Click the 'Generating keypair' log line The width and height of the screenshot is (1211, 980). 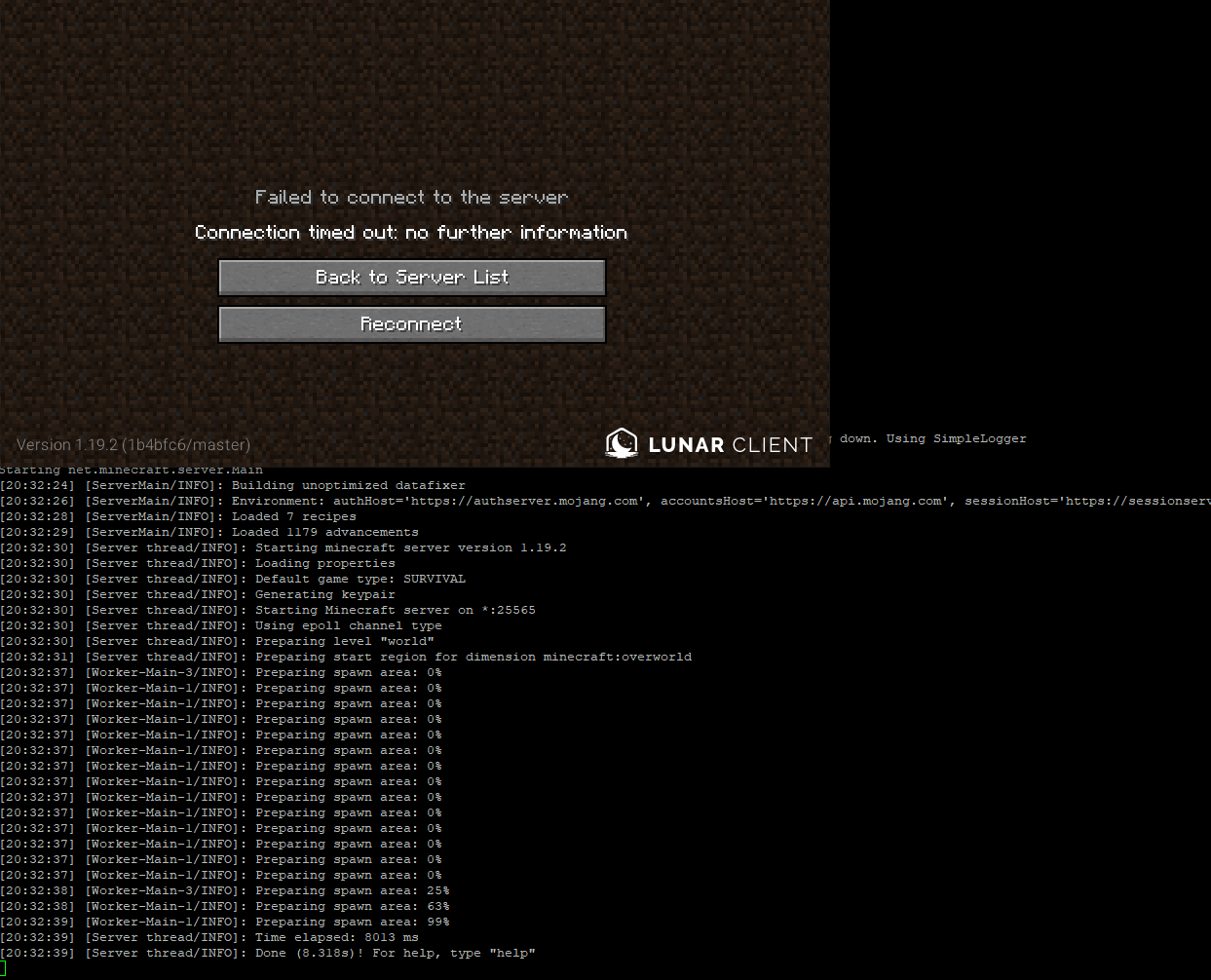point(324,594)
